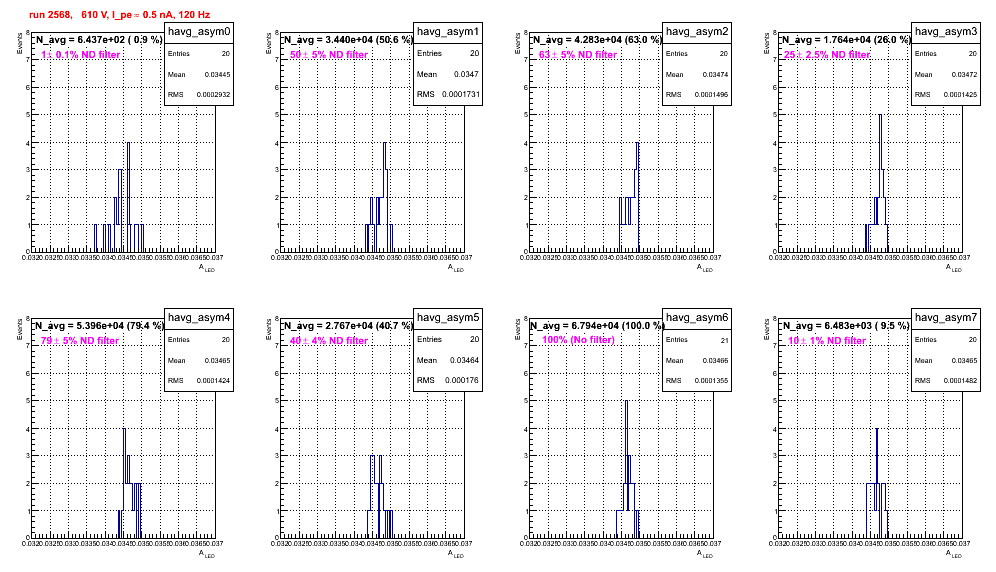Select the havg_asym0 stats box title
The image size is (996, 572).
pos(199,31)
